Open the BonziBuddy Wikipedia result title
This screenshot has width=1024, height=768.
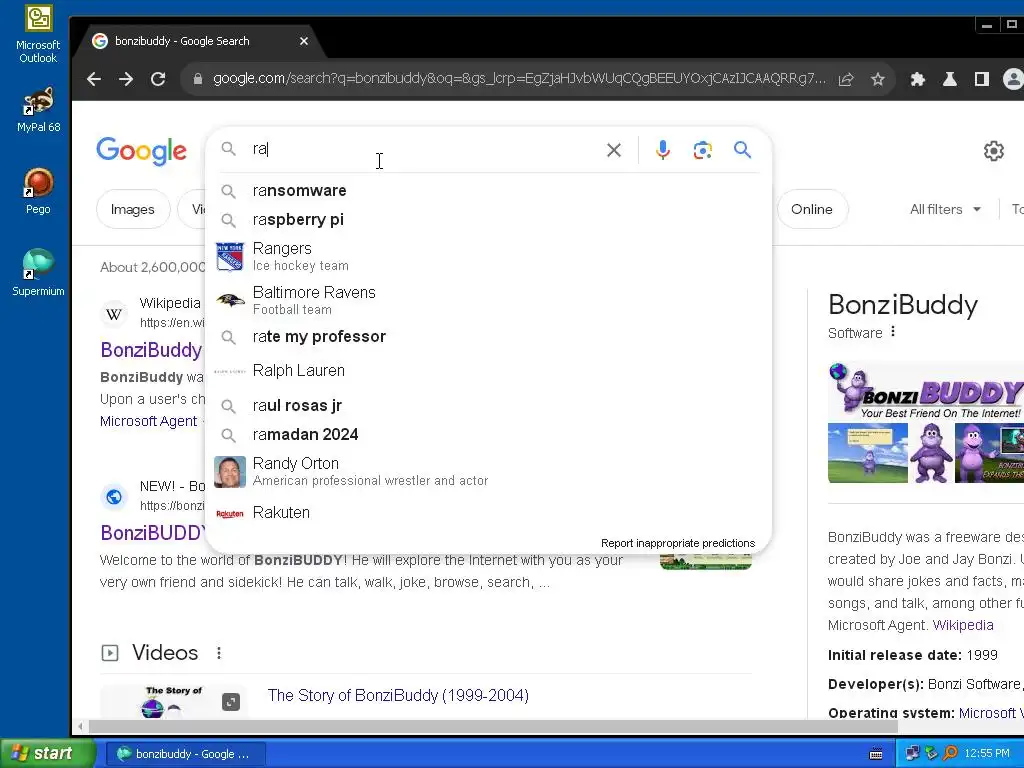(x=151, y=350)
